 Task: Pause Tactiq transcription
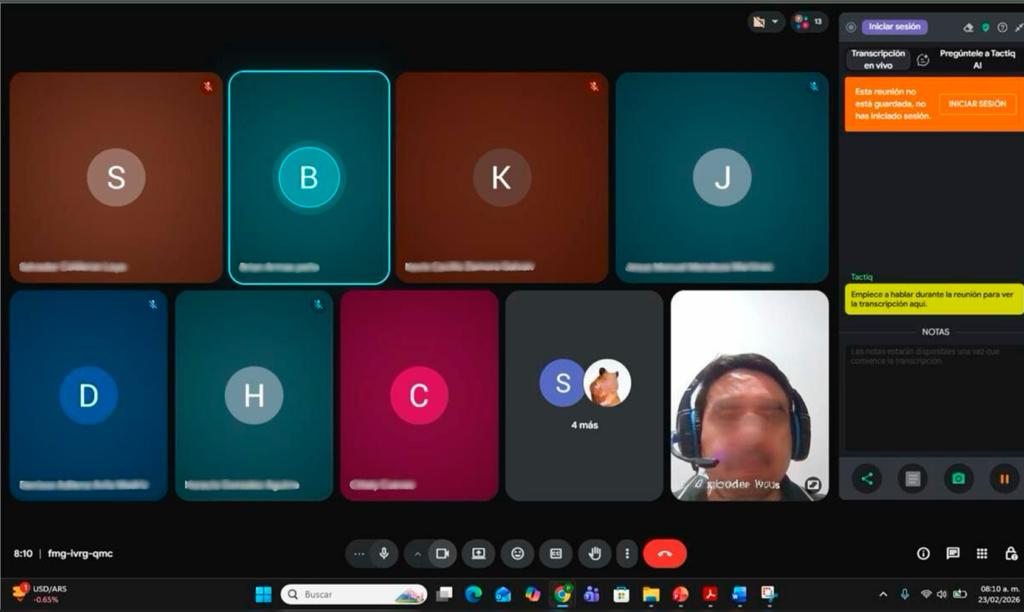click(1004, 479)
